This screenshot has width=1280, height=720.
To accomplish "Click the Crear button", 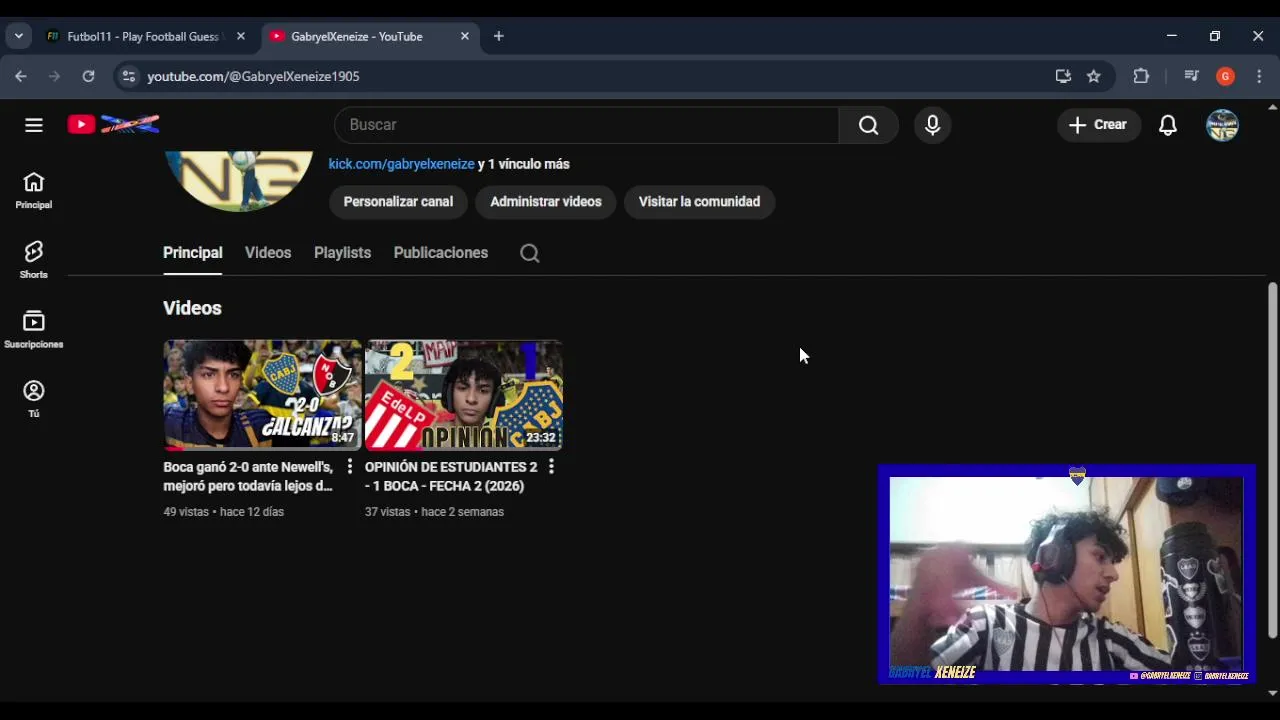I will coord(1098,125).
